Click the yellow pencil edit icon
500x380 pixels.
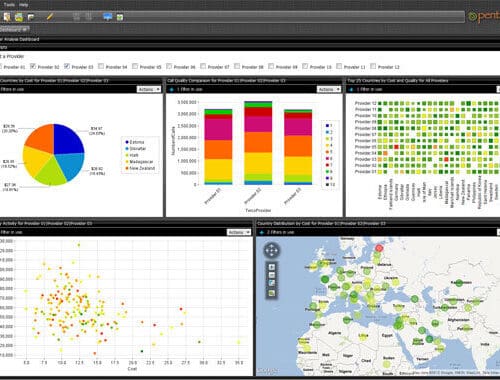[50, 16]
